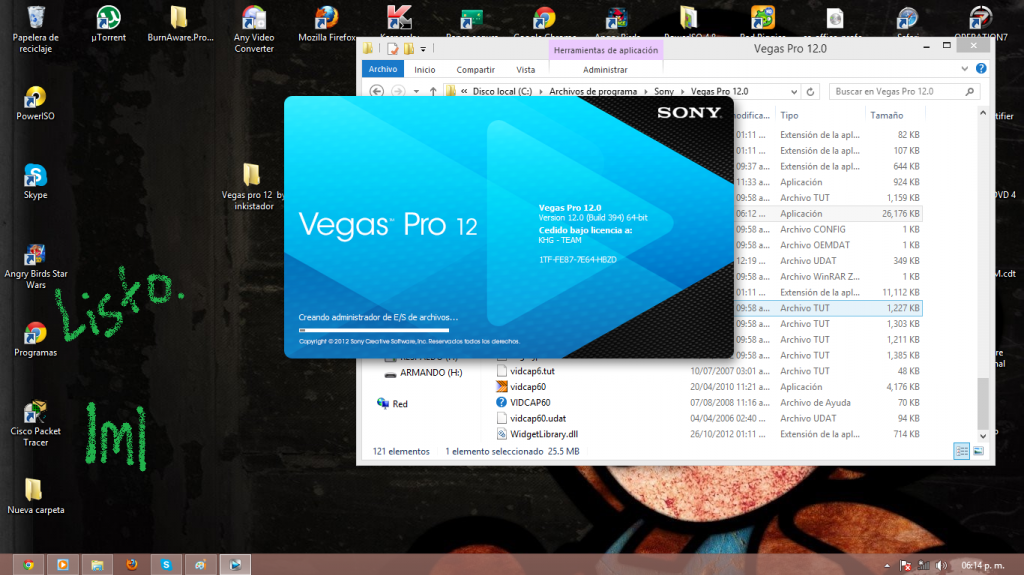1024x575 pixels.
Task: Open Firefox from the taskbar
Action: (132, 565)
